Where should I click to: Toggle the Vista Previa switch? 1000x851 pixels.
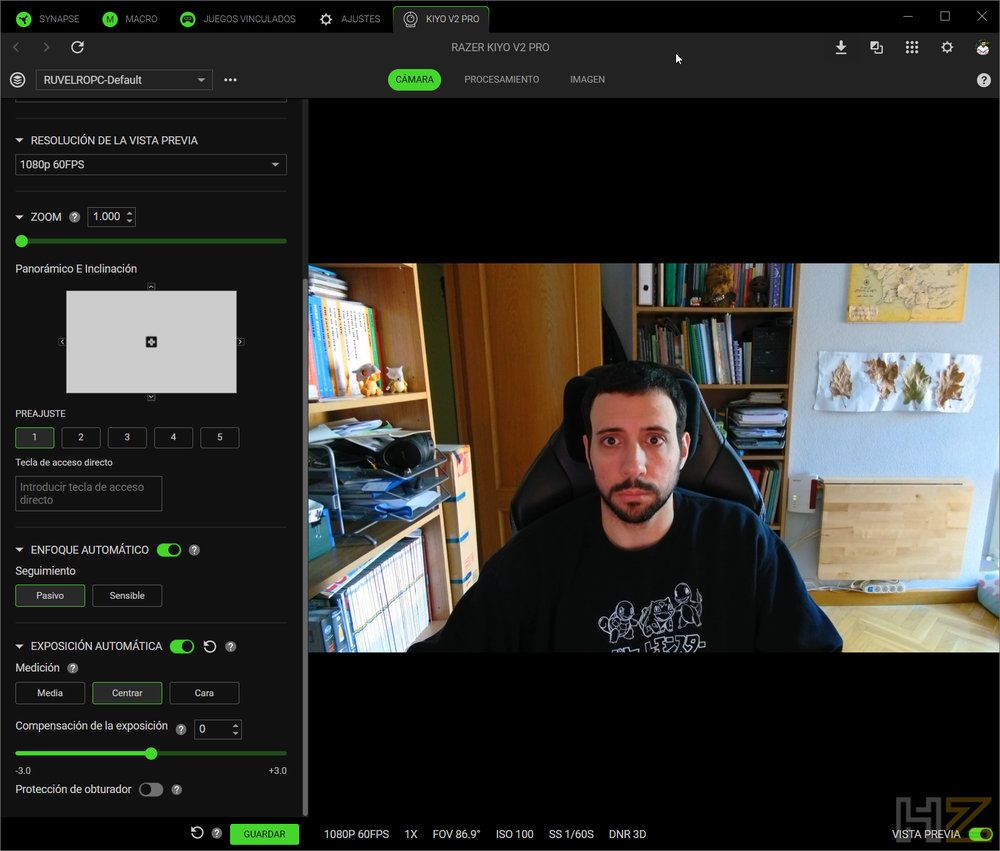(x=980, y=834)
